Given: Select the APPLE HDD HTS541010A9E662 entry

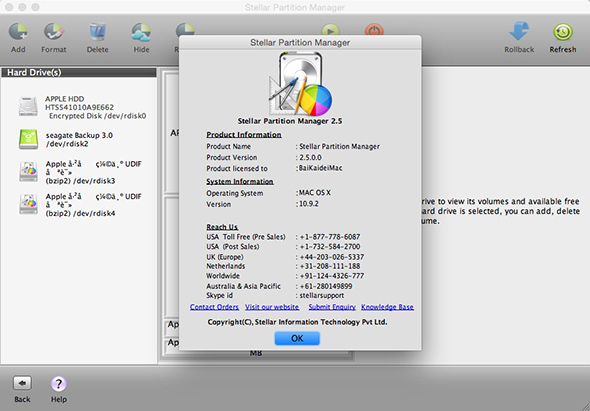Looking at the screenshot, I should point(83,107).
